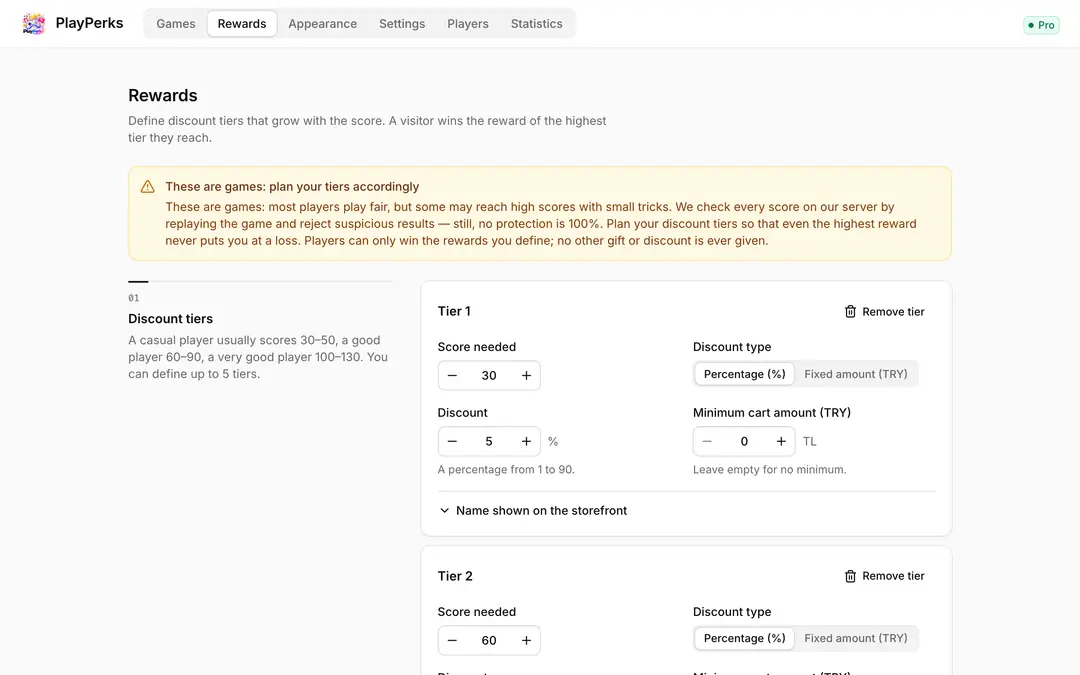The image size is (1080, 675).
Task: Switch to the Appearance tab
Action: 322,23
